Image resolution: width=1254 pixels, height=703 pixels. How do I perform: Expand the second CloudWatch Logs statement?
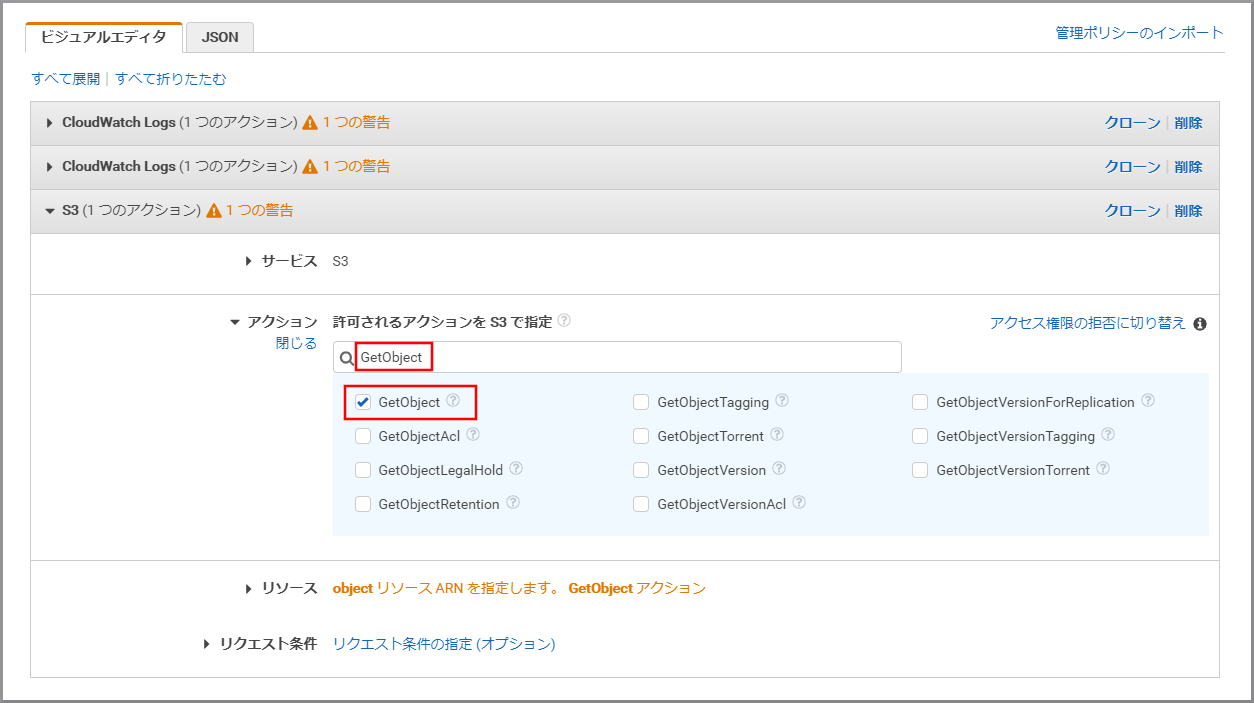(x=50, y=167)
